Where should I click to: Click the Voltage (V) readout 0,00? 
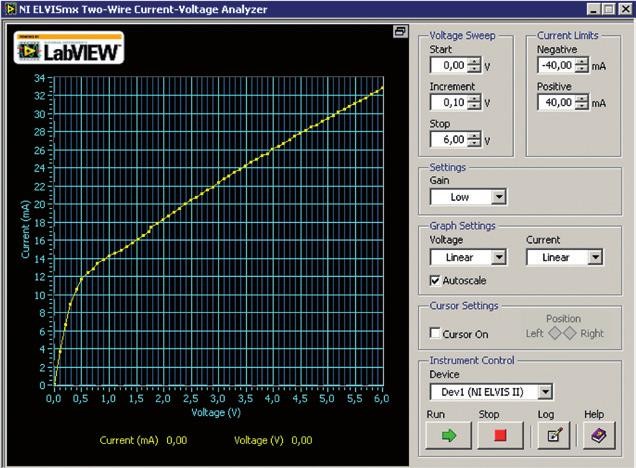[302, 440]
